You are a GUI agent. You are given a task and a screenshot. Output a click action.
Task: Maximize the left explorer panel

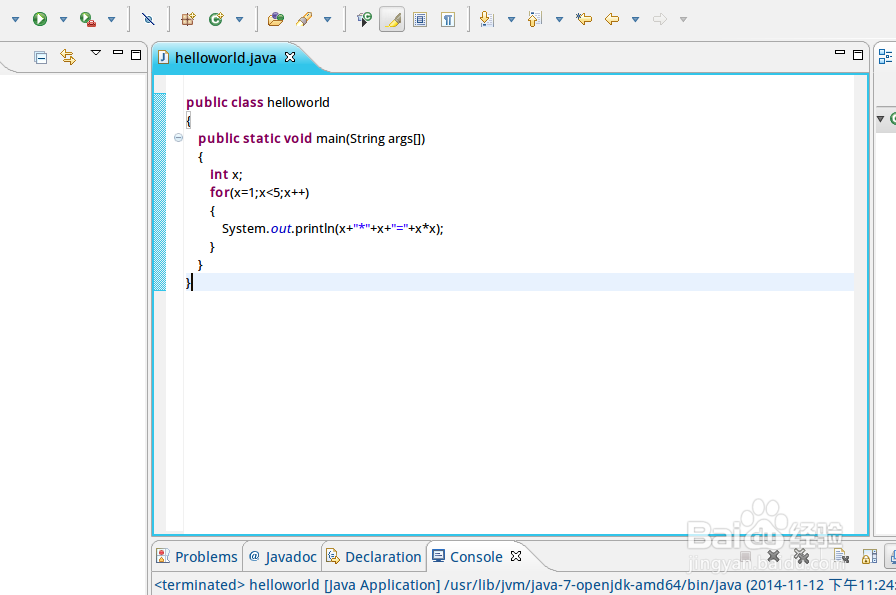tap(136, 55)
